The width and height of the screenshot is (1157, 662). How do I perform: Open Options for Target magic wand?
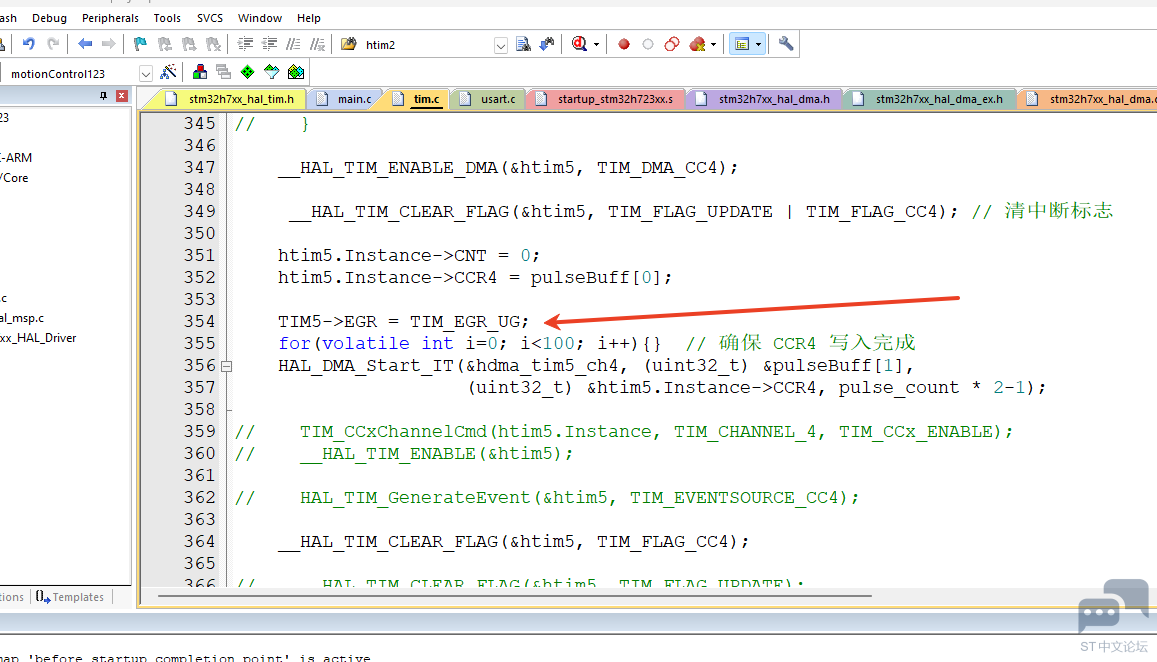pyautogui.click(x=168, y=72)
